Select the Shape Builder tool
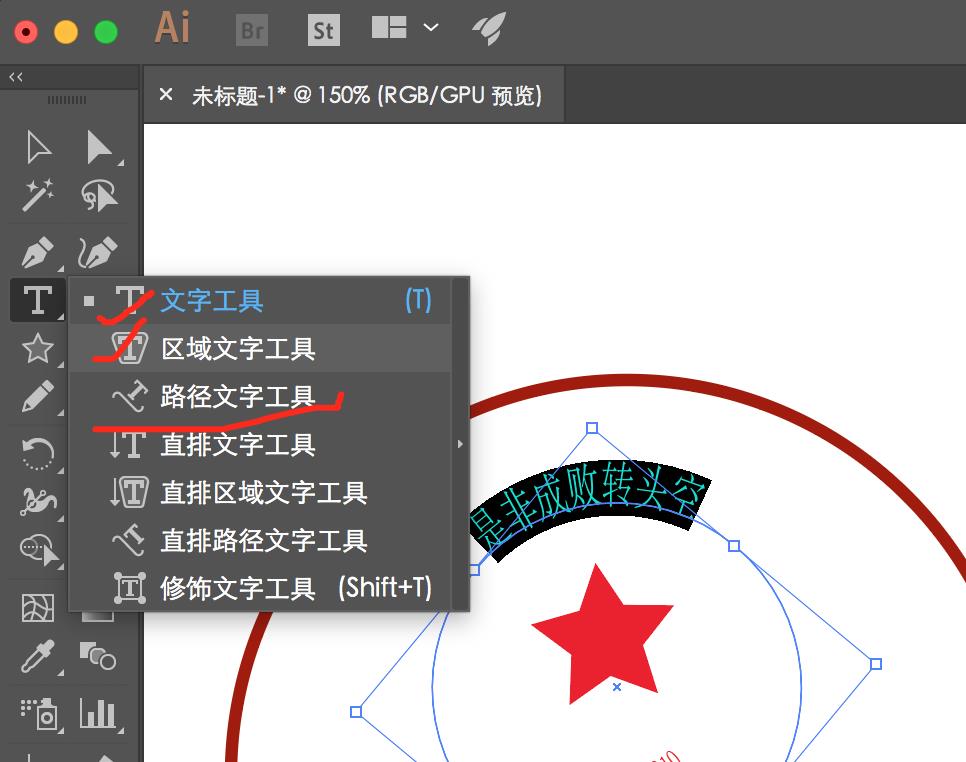 pos(39,549)
